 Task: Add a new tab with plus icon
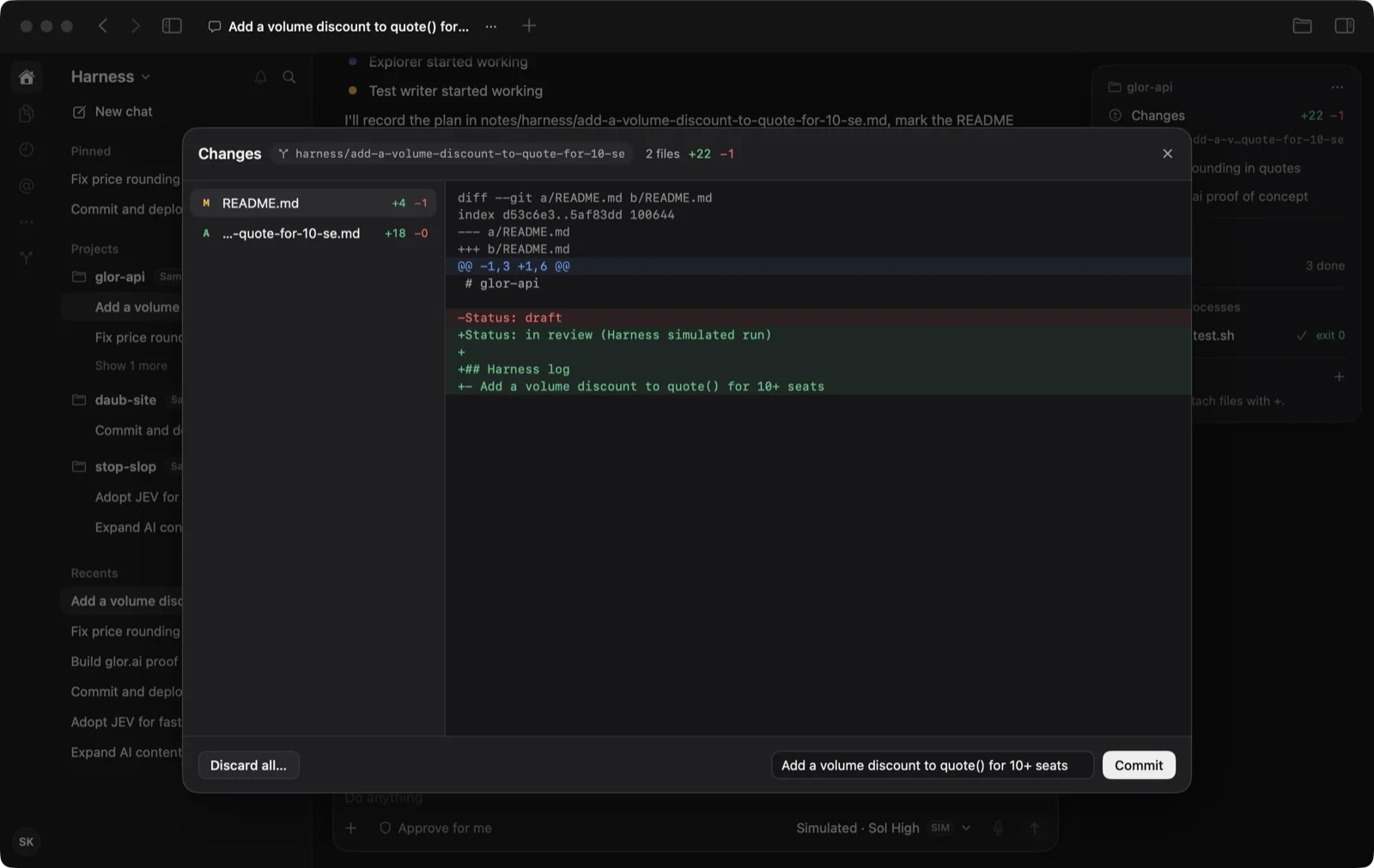529,26
